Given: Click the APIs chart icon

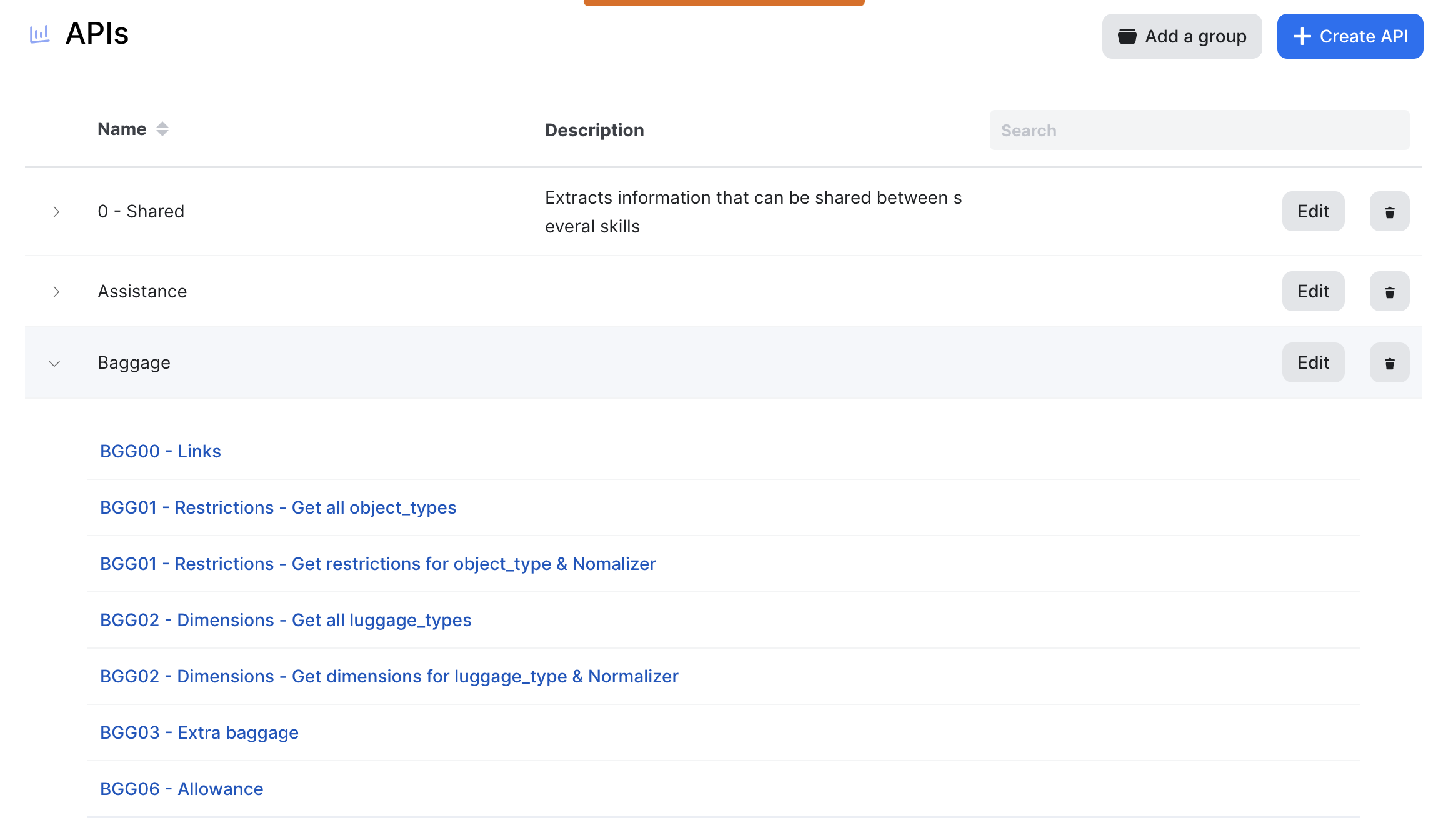Looking at the screenshot, I should pos(40,34).
